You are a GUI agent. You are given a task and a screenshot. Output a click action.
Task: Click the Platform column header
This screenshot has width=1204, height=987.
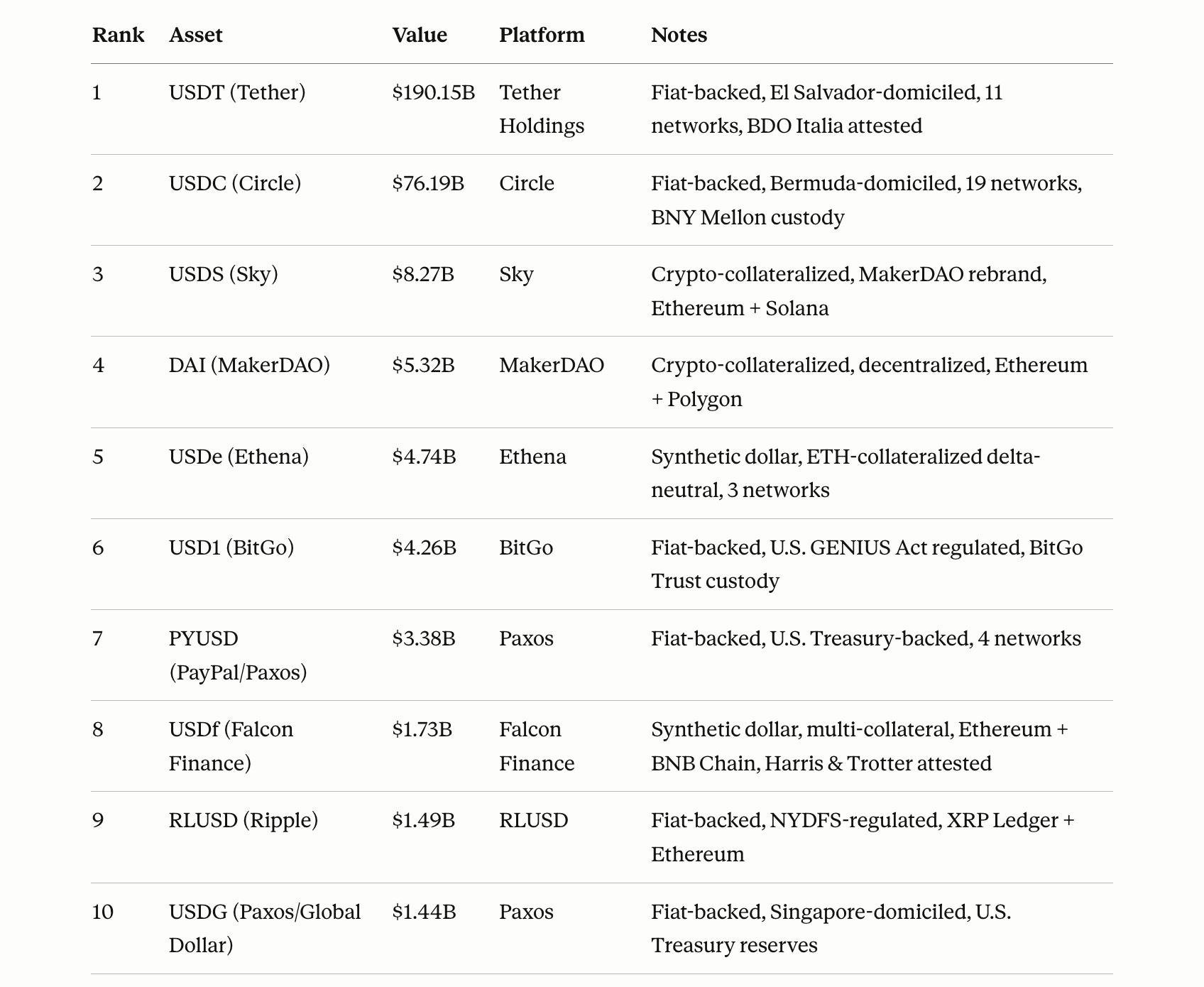tap(541, 35)
